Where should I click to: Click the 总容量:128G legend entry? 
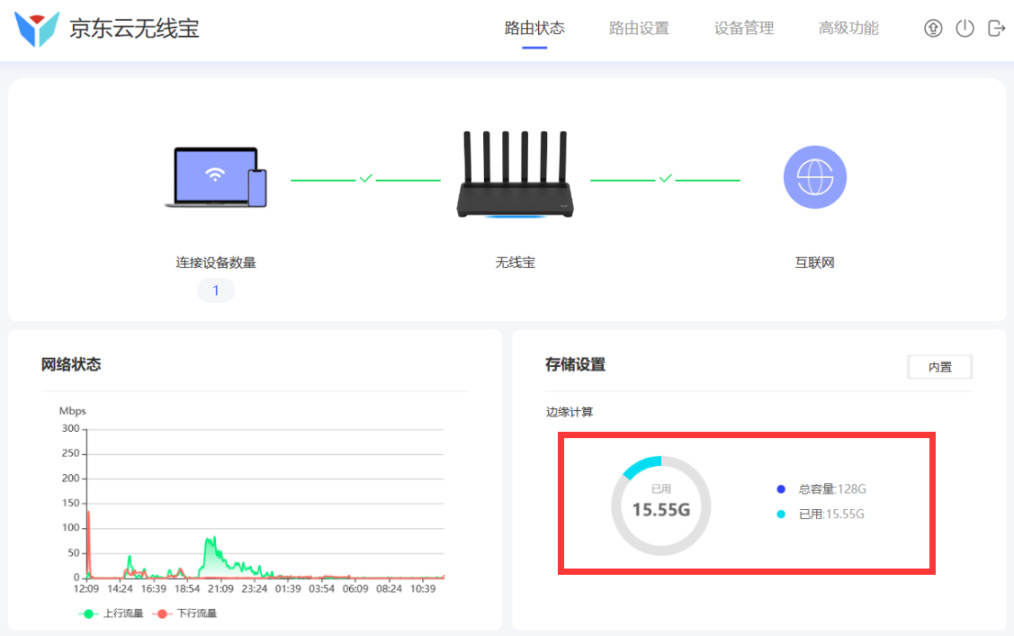tap(821, 489)
